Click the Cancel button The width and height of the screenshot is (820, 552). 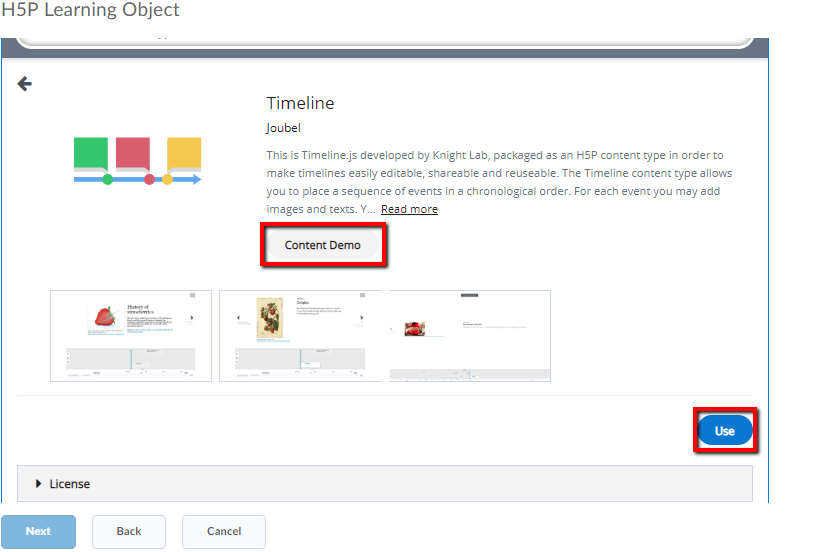tap(224, 531)
